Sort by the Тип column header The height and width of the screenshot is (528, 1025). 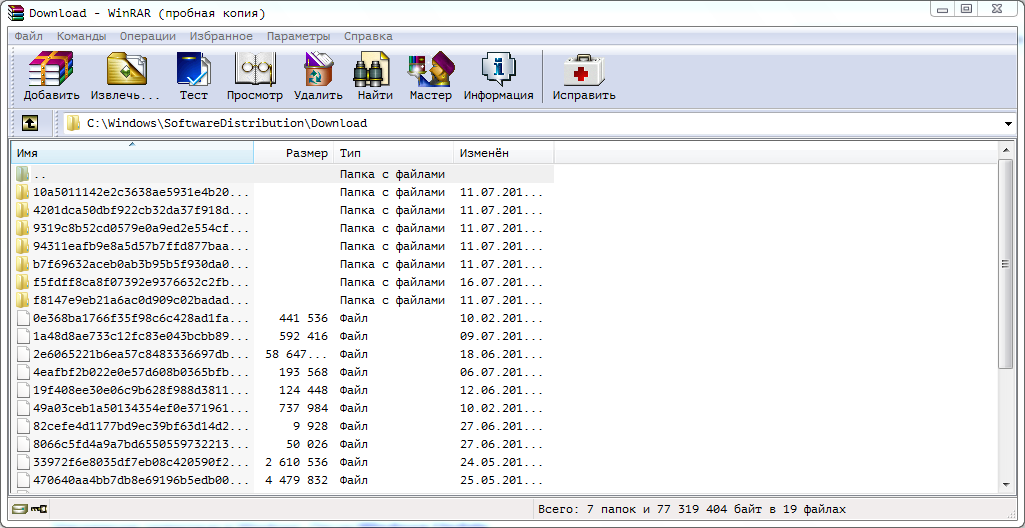pos(393,153)
